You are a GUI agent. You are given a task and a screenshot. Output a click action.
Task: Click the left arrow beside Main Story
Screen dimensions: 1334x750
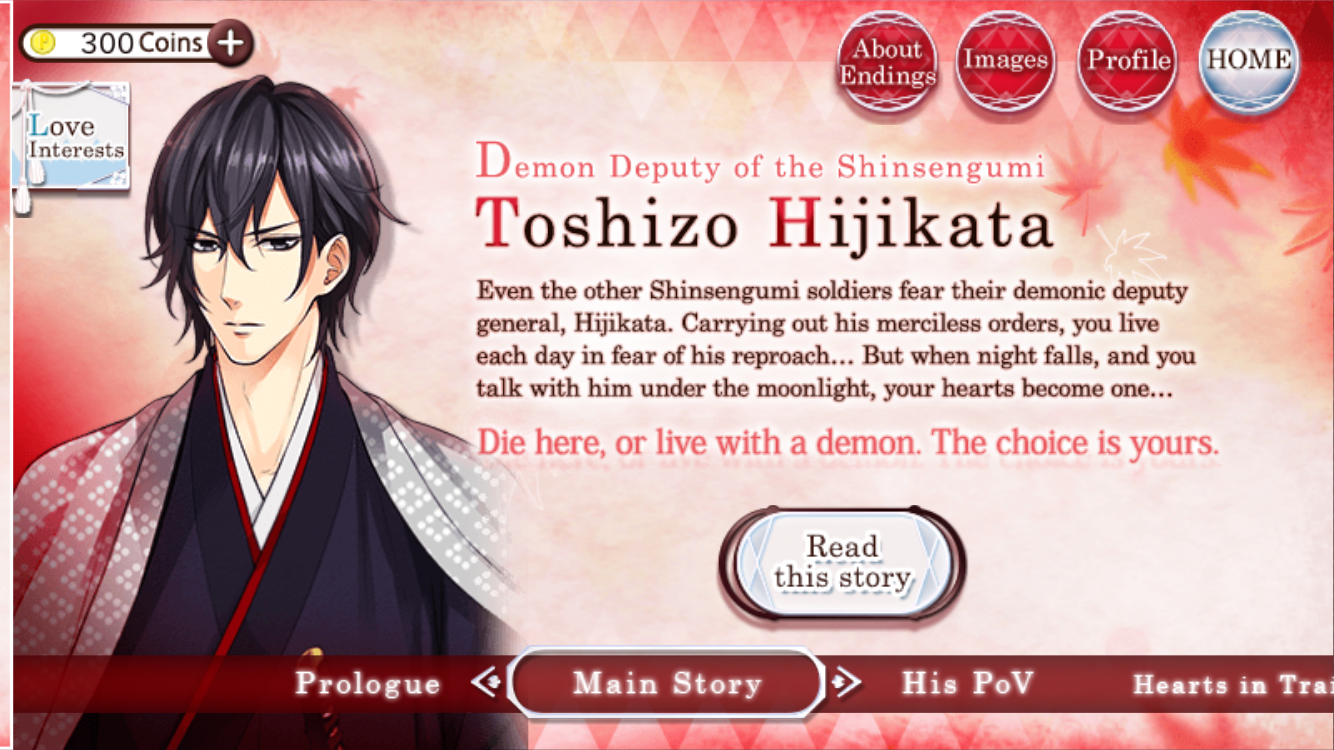(x=487, y=683)
